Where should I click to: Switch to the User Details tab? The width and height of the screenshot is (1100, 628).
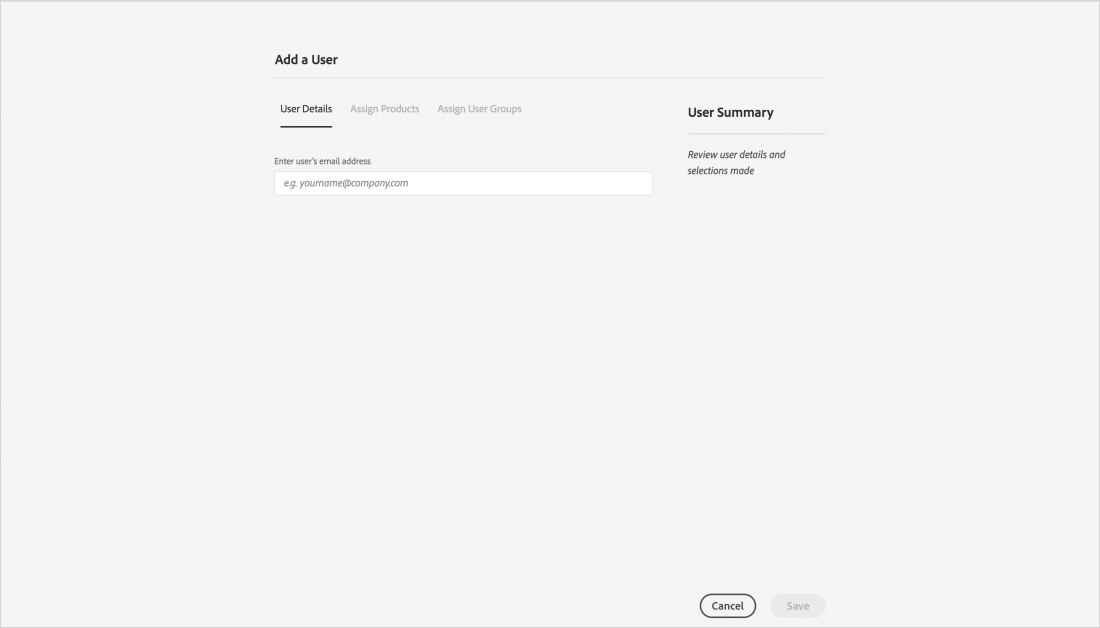(x=306, y=109)
